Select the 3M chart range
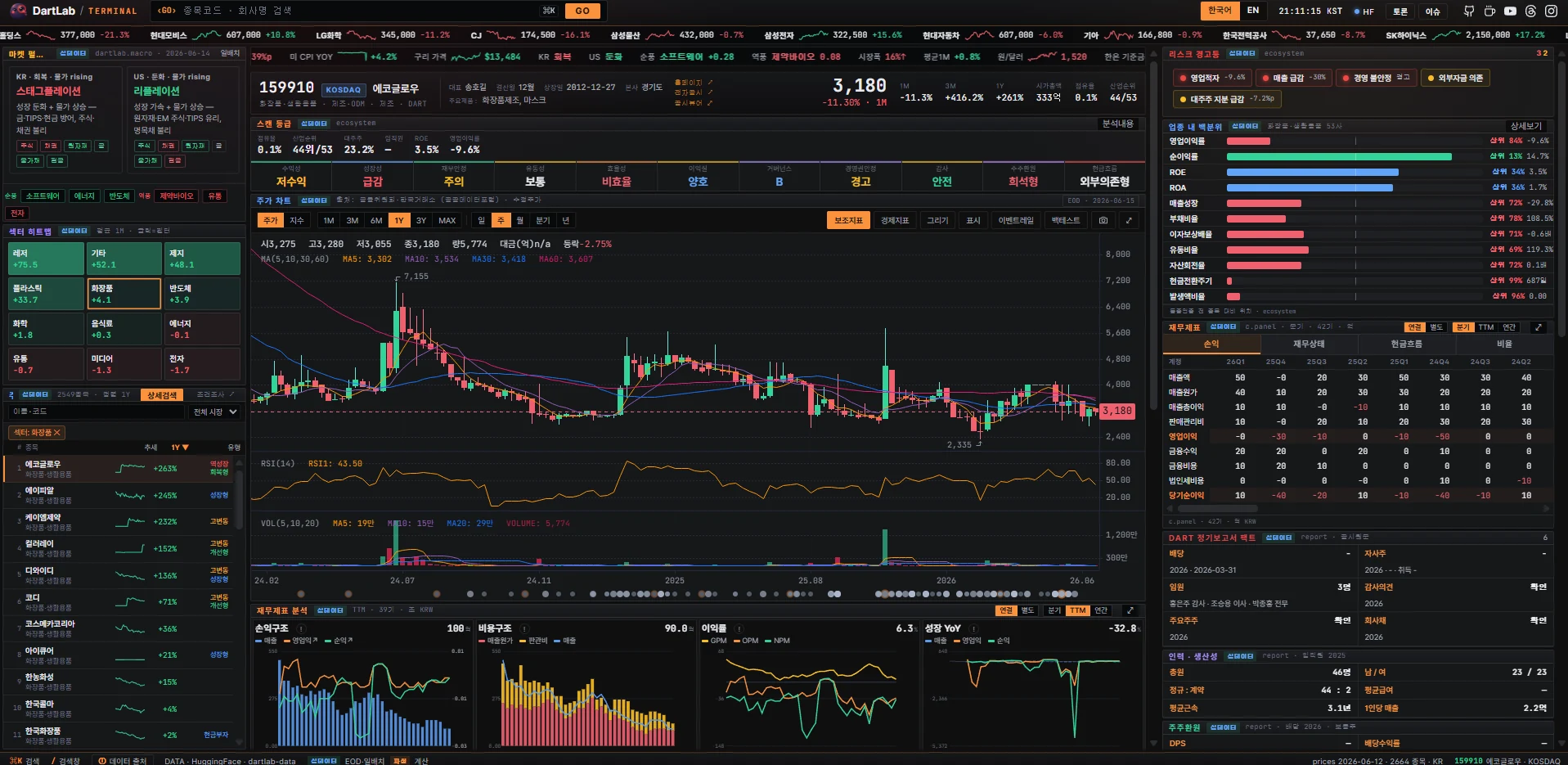1568x765 pixels. 353,220
